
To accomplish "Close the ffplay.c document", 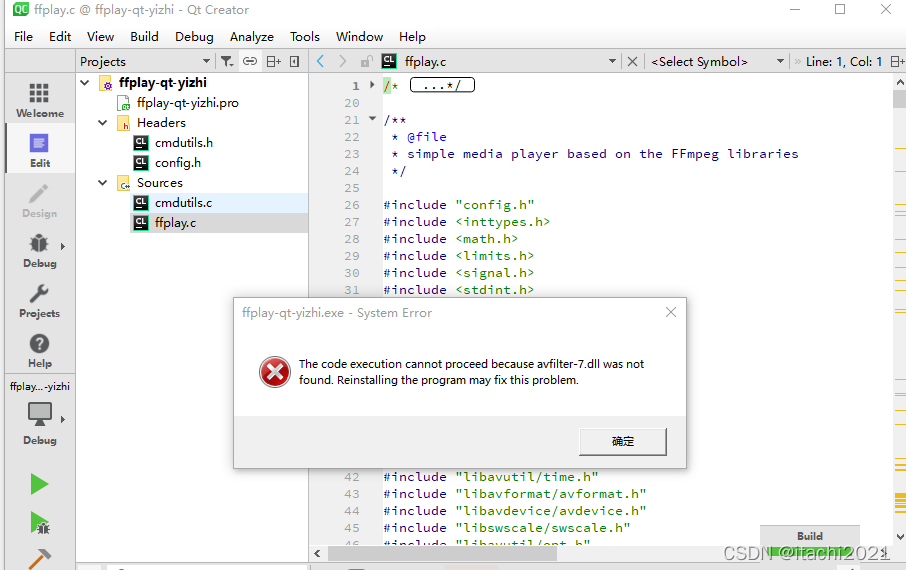I will tap(633, 61).
